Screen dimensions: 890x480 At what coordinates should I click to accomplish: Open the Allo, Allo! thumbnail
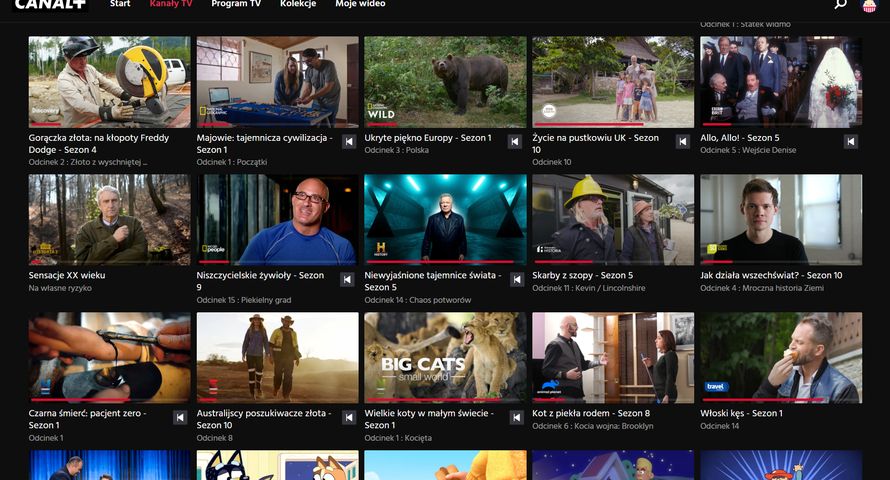[781, 82]
